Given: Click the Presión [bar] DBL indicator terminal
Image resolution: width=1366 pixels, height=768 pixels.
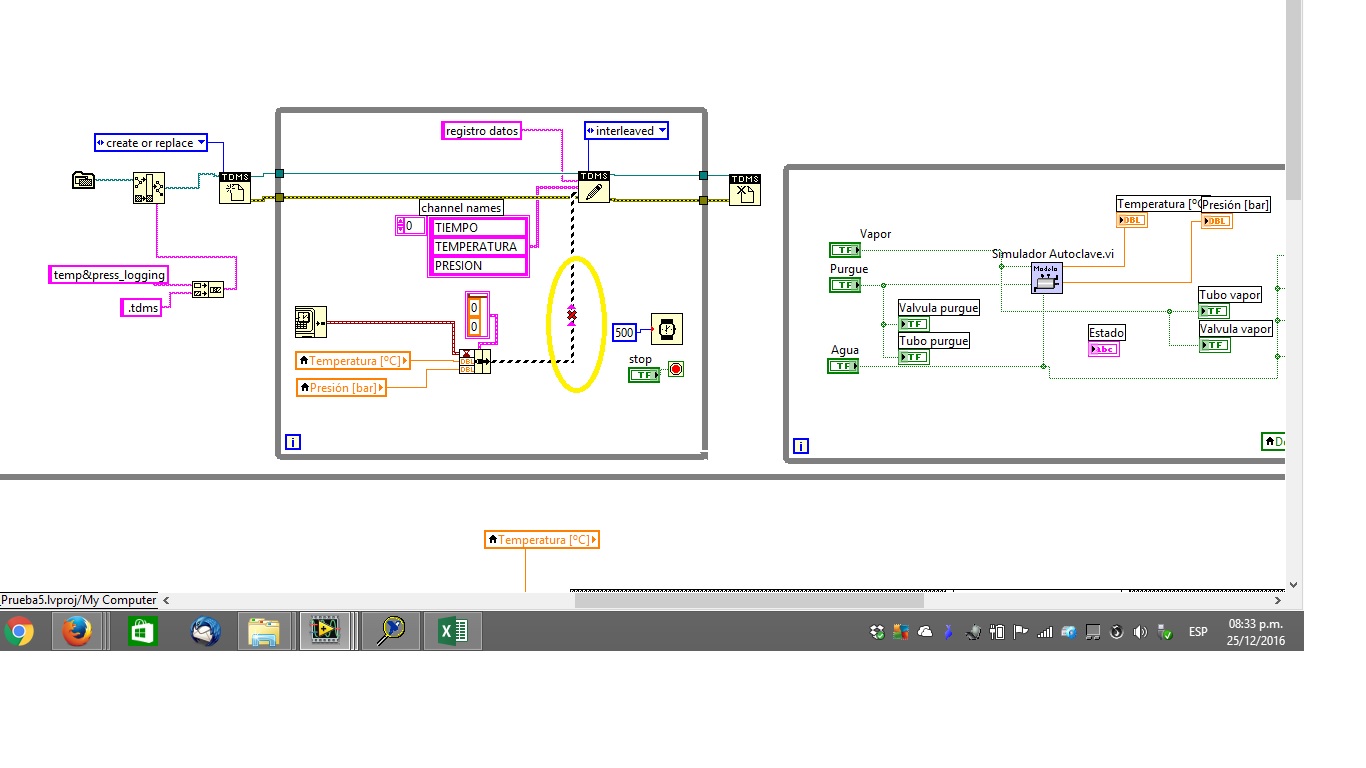Looking at the screenshot, I should [1216, 220].
